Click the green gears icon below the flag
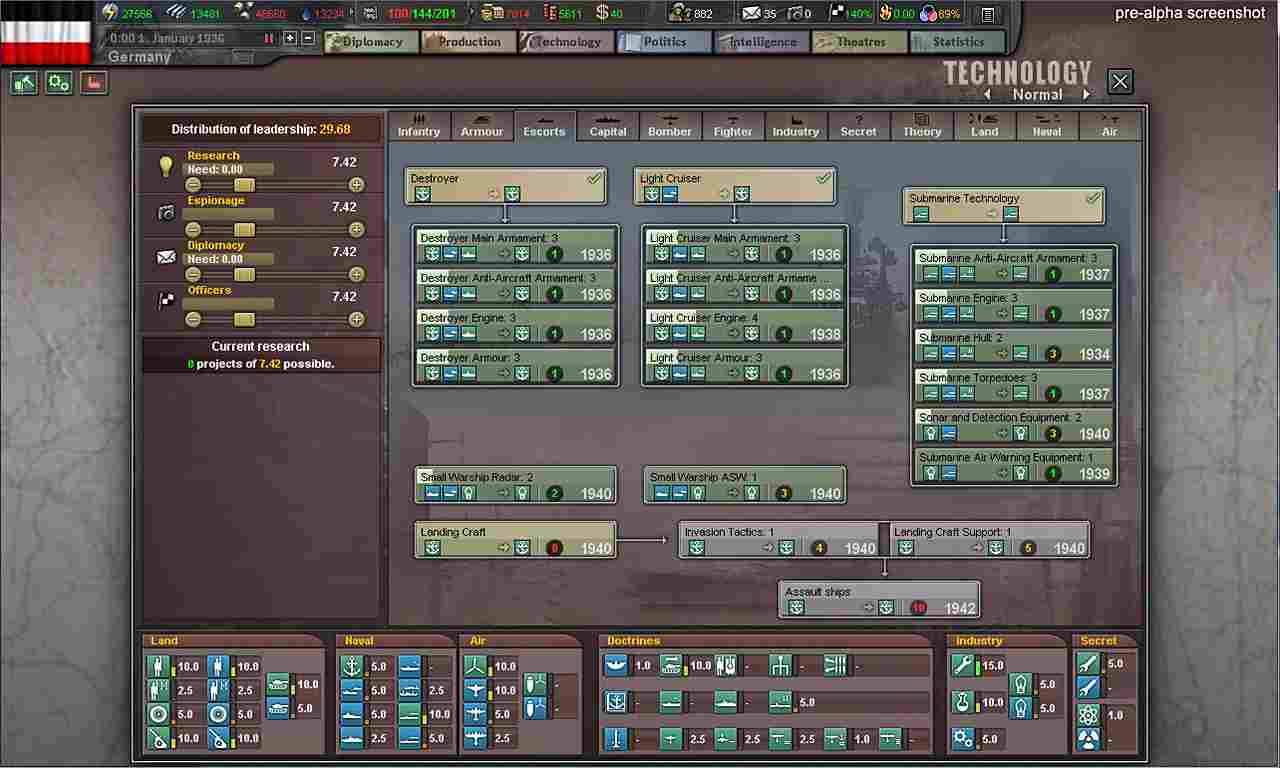 [59, 83]
